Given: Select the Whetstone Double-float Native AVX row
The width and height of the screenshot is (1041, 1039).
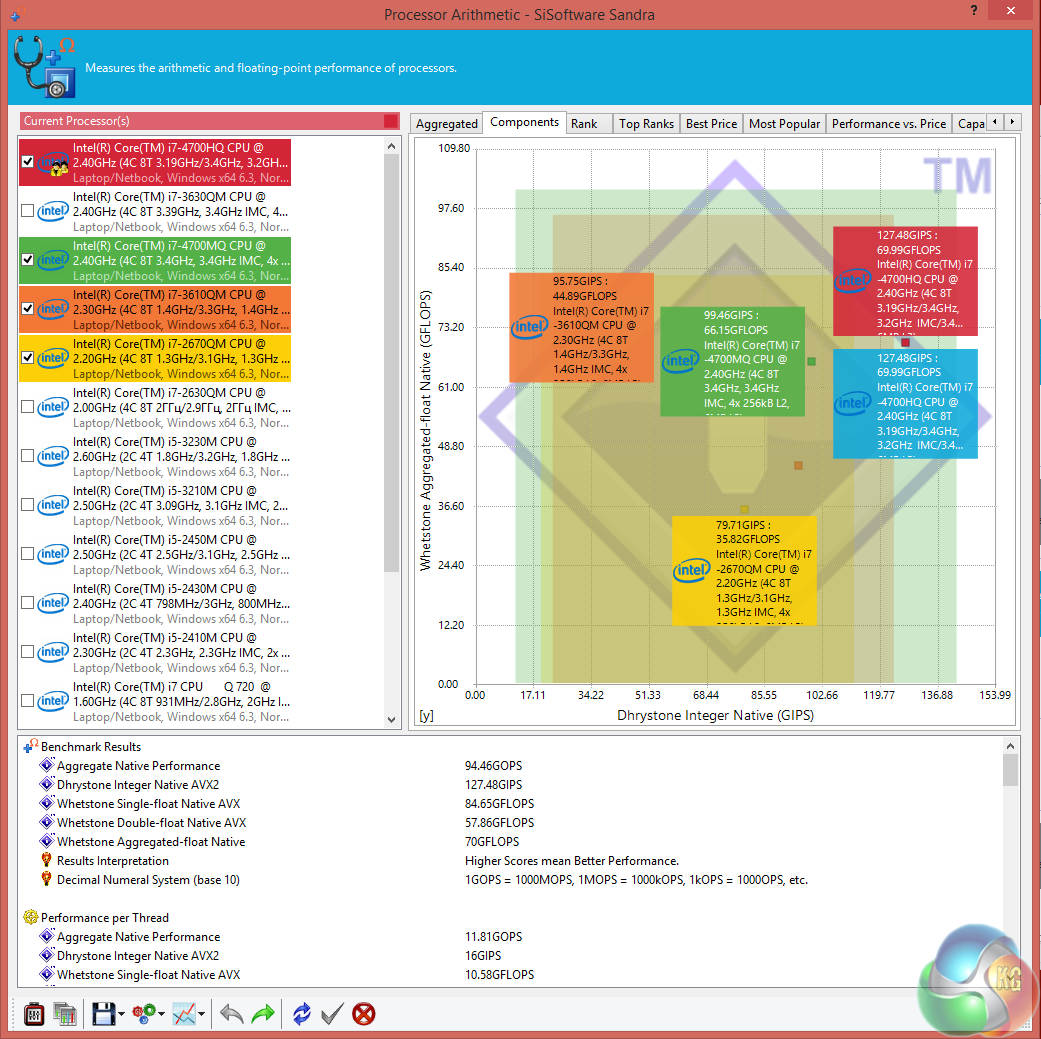Looking at the screenshot, I should coord(511,823).
